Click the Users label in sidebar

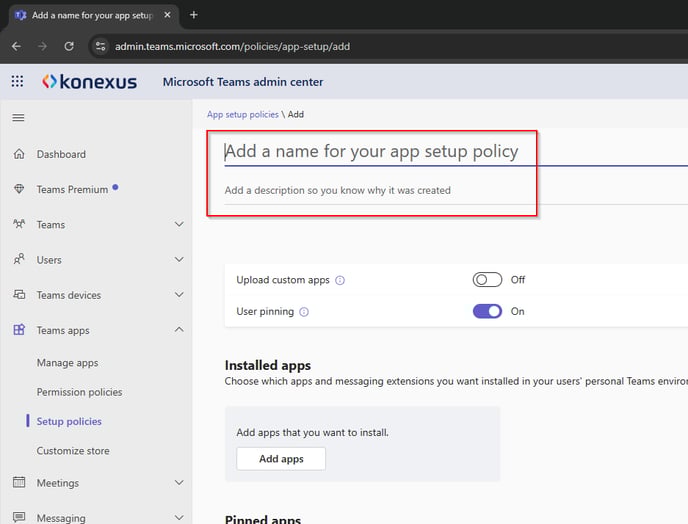[49, 260]
